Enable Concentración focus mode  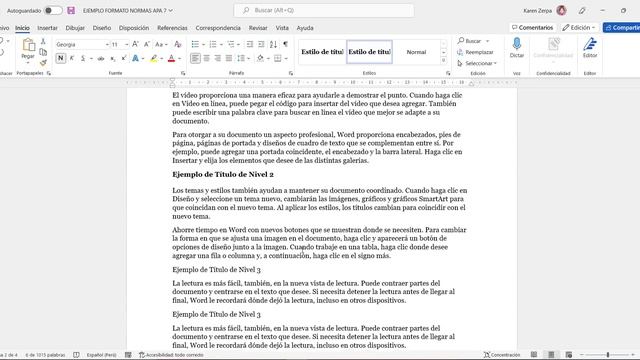pos(502,355)
